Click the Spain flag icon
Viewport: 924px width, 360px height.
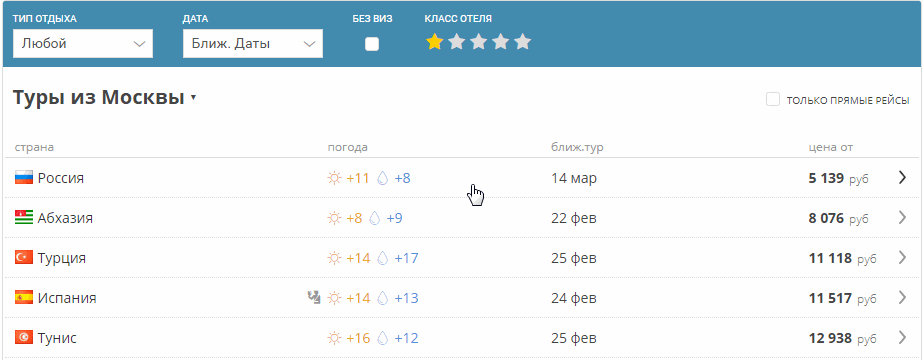tap(24, 298)
